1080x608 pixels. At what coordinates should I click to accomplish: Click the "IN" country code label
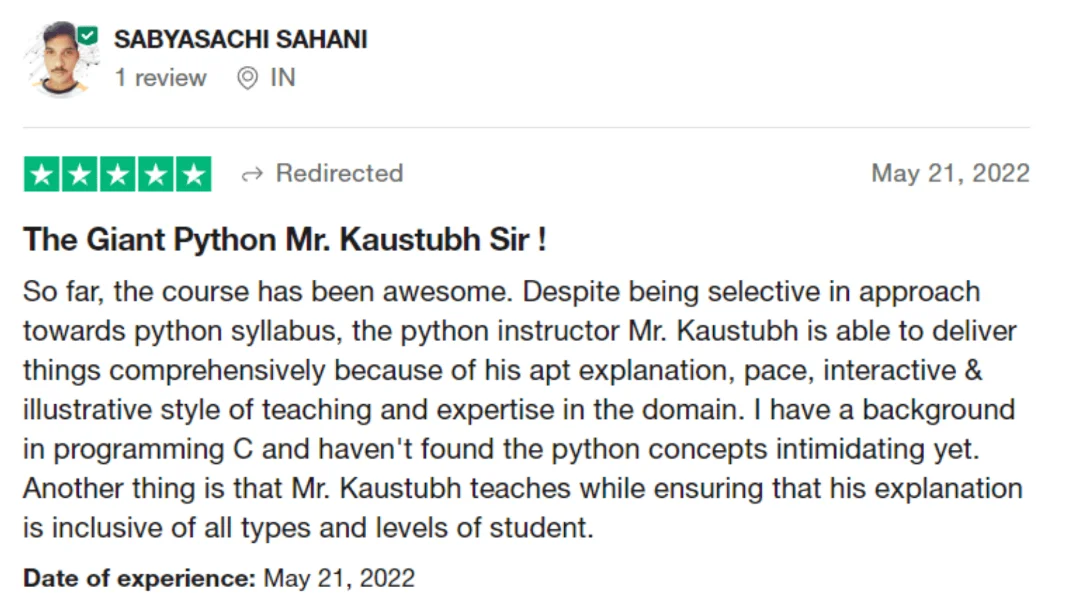(282, 77)
